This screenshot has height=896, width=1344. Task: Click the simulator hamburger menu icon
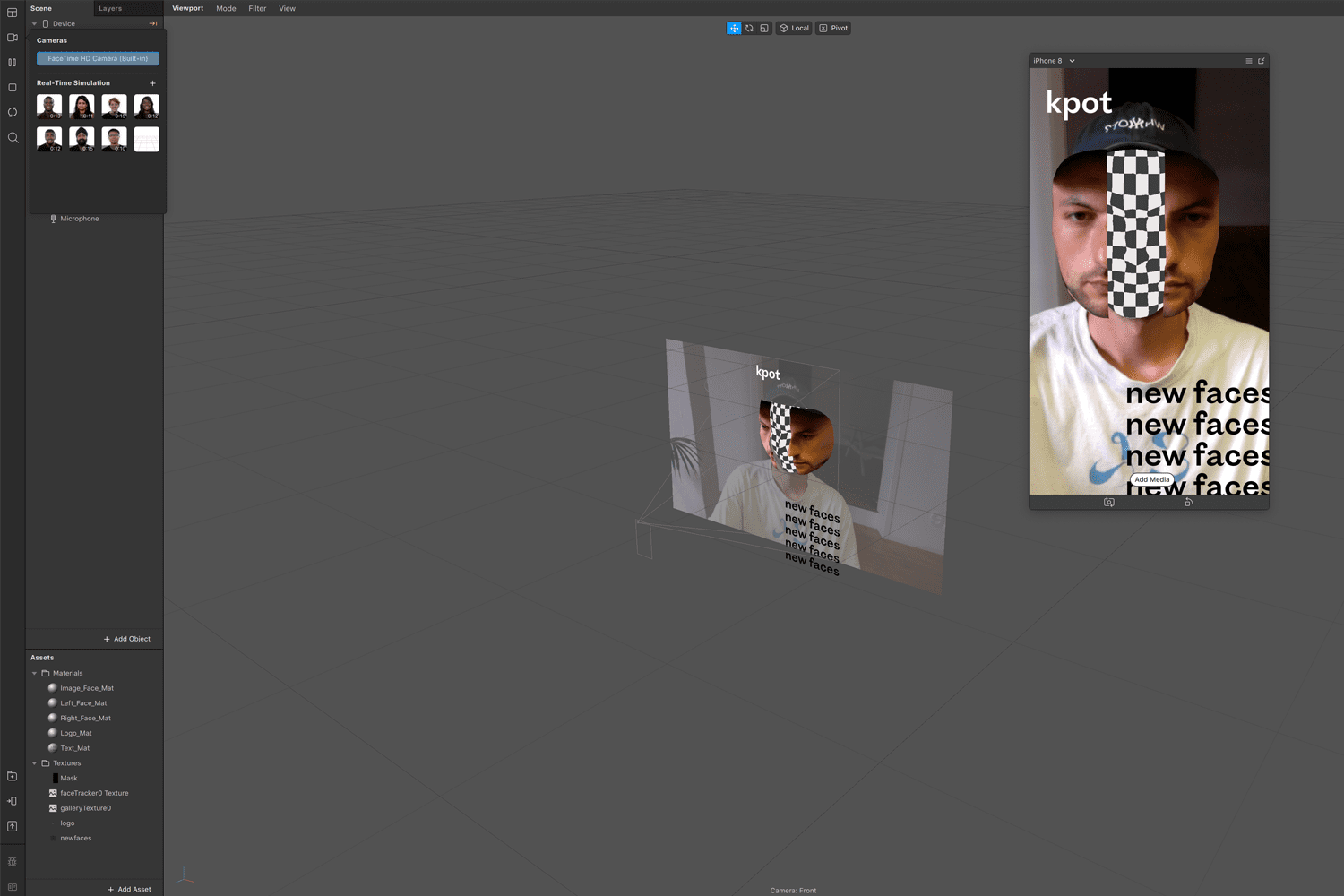(x=1249, y=61)
